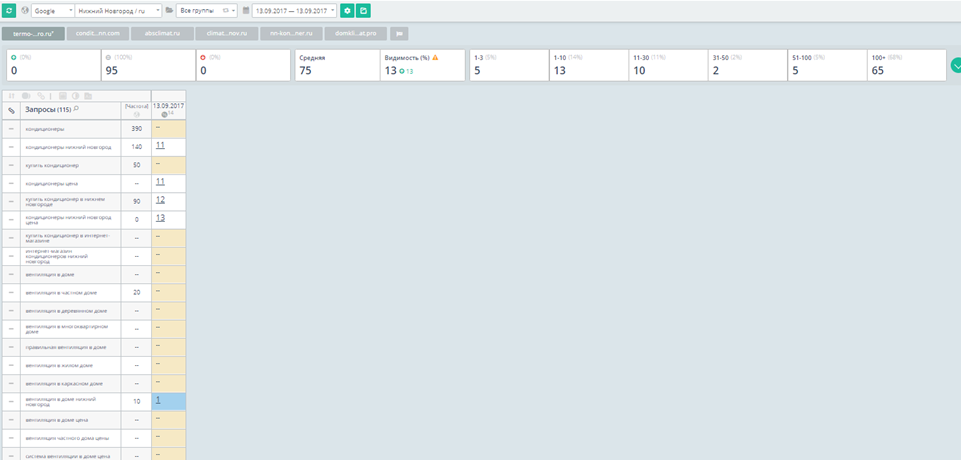This screenshot has width=961, height=460.
Task: Click the sort arrows icon above the table
Action: [11, 96]
